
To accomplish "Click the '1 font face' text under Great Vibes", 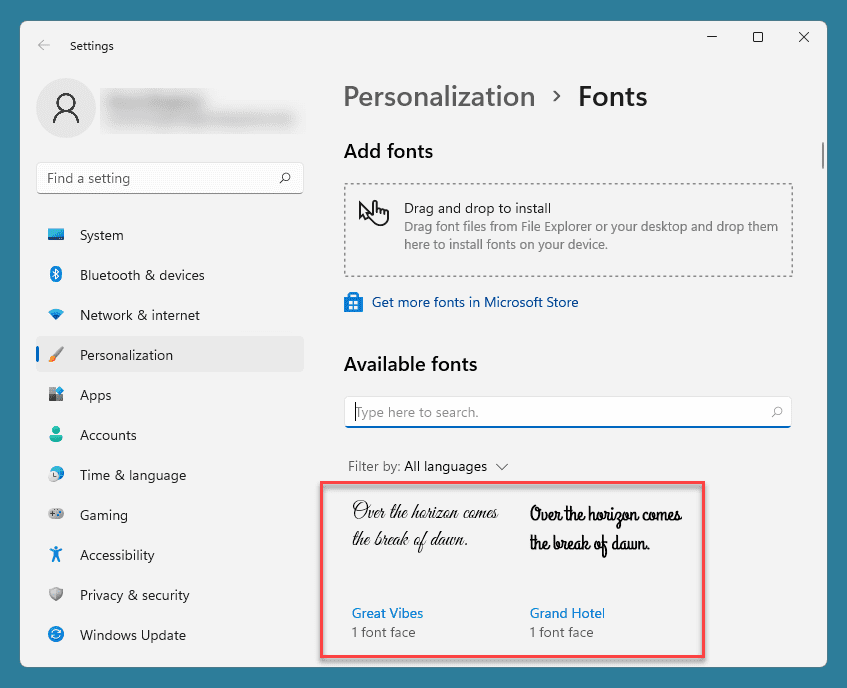I will (384, 632).
